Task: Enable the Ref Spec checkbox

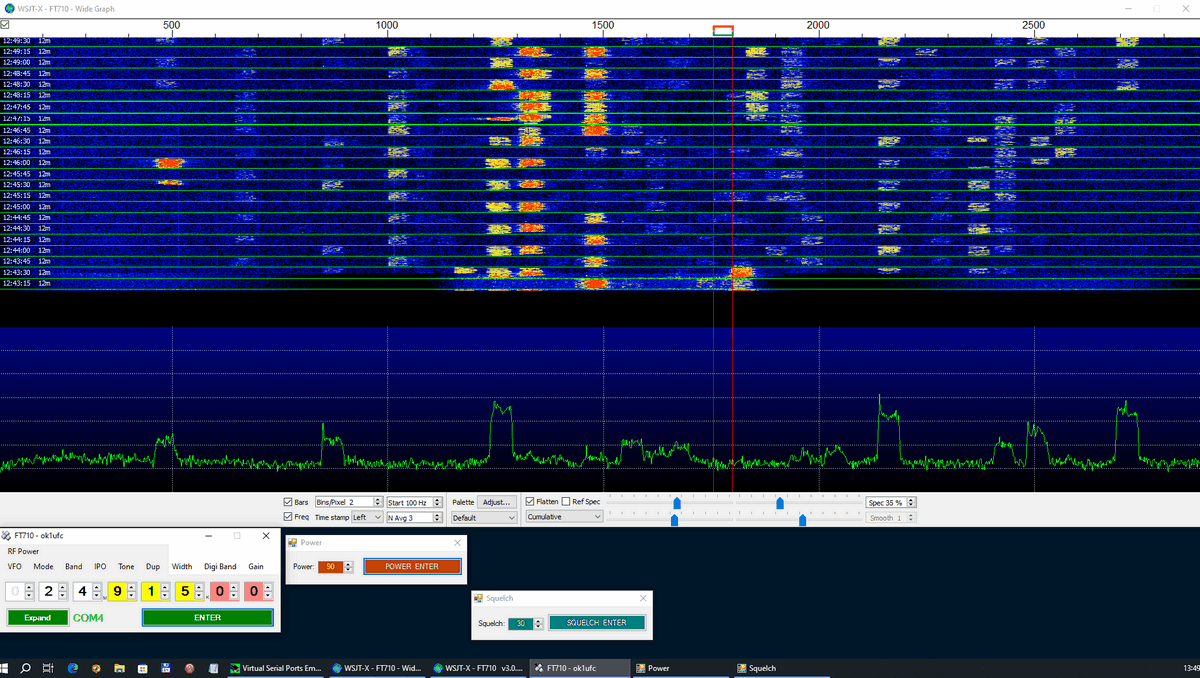Action: [566, 502]
